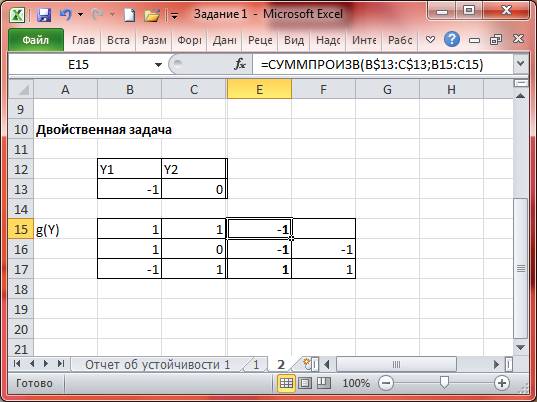Viewport: 537px width, 402px height.
Task: Create a new blank document from the toolbar
Action: (x=129, y=15)
